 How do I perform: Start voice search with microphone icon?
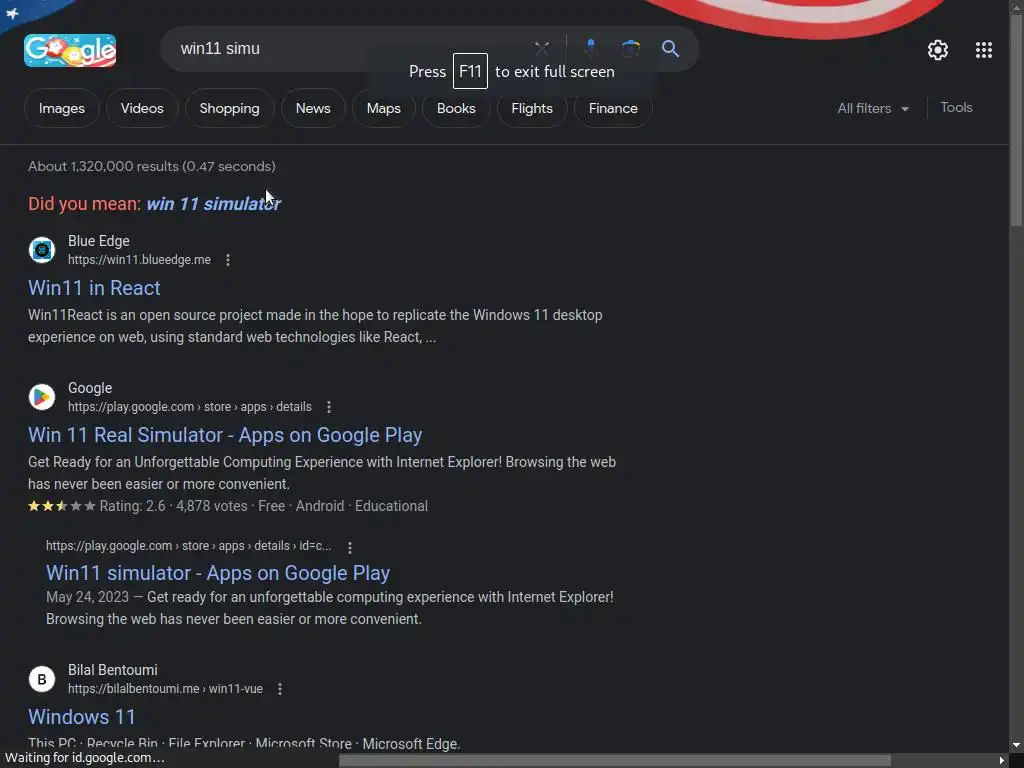tap(590, 48)
